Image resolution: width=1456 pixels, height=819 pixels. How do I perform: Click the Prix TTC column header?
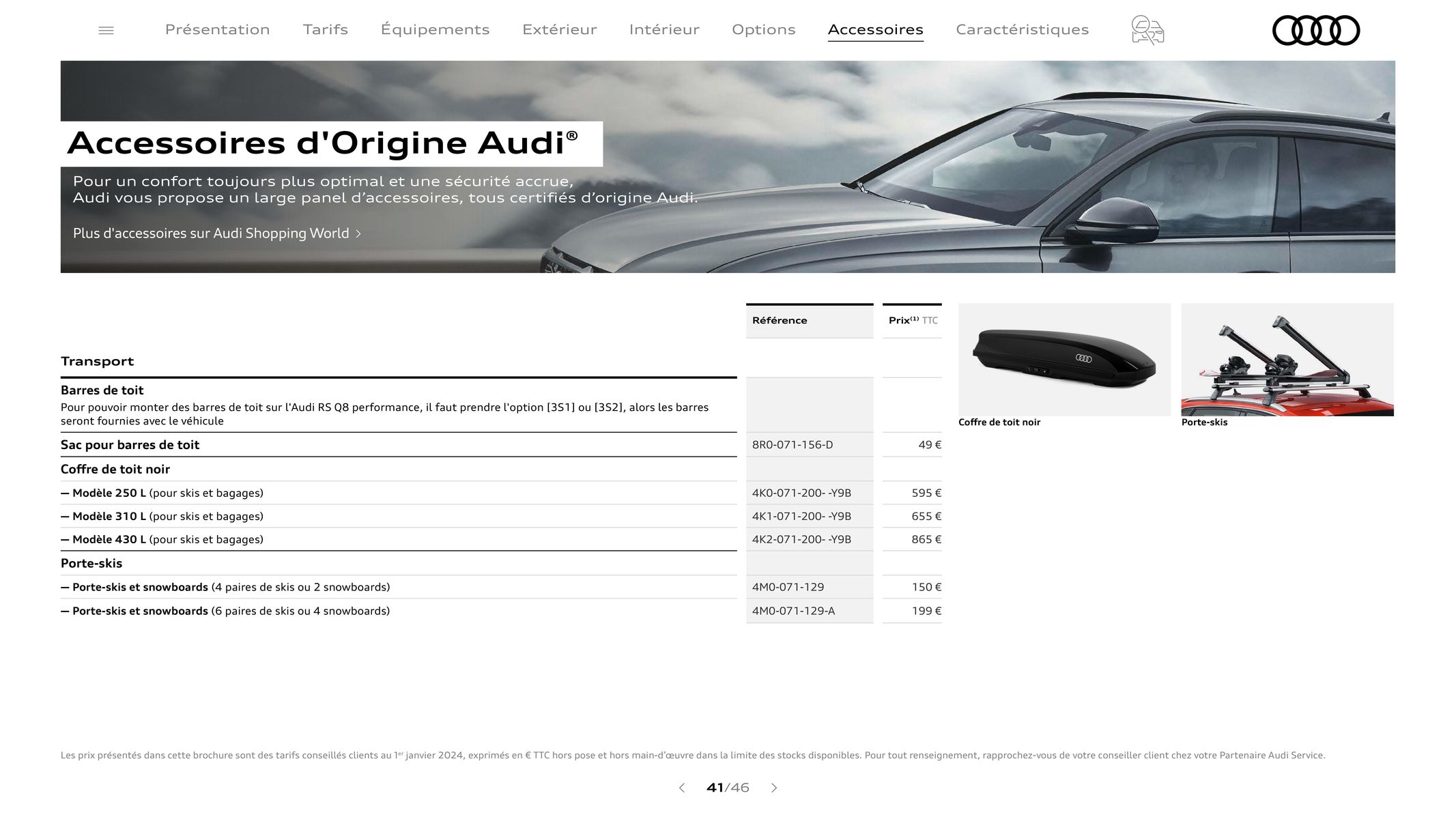(x=913, y=320)
